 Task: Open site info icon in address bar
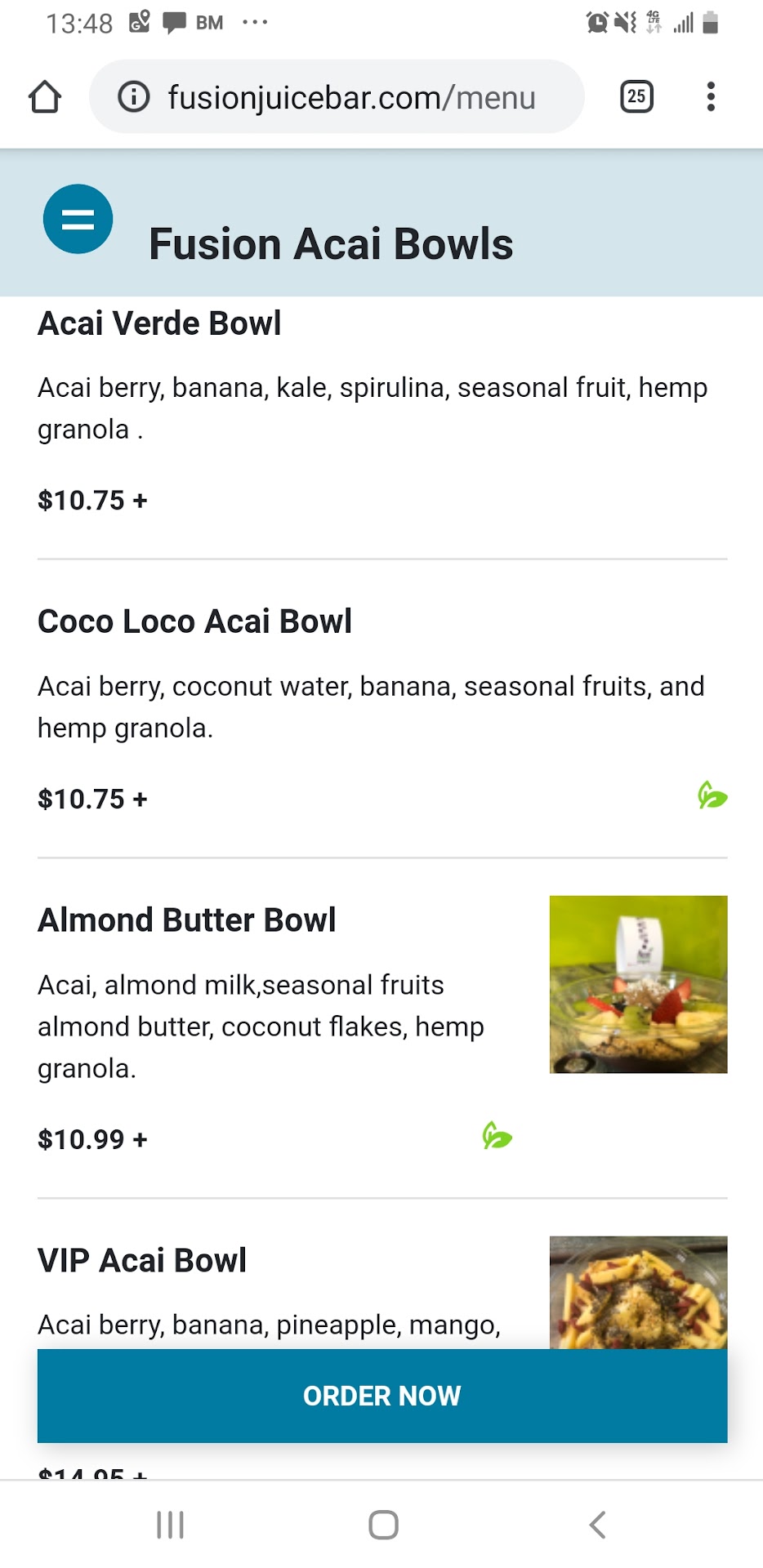coord(134,97)
